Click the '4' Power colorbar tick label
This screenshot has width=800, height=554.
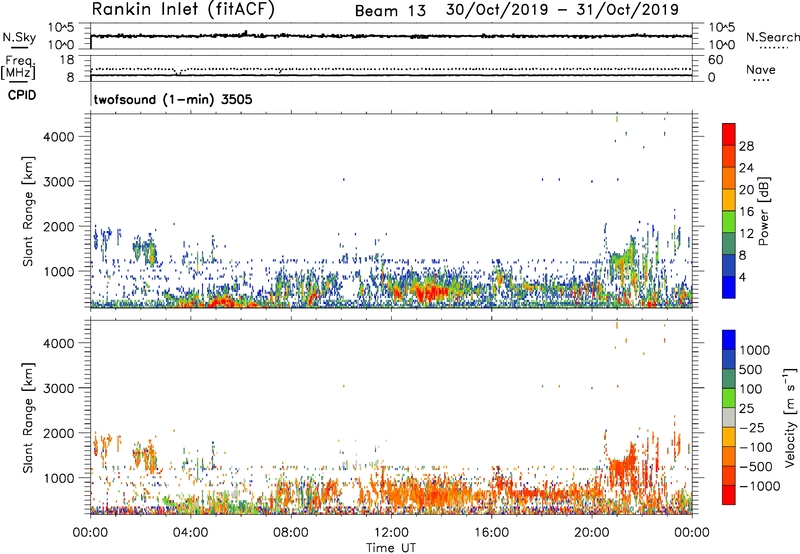[x=743, y=277]
